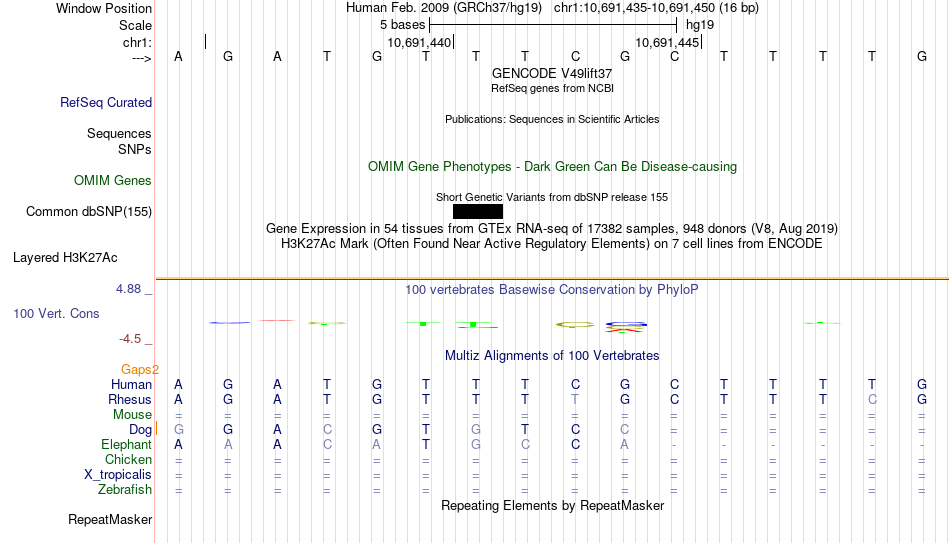Click Publications: Sequences in Scientific Articles title

point(552,119)
